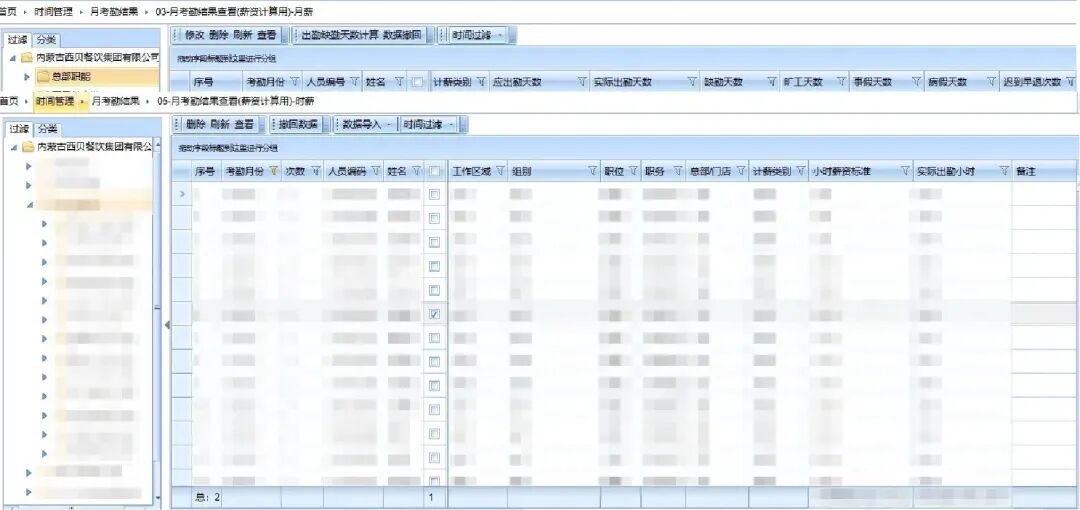Viewport: 1080px width, 510px height.
Task: Tick the checkbox in the row marked with the arrow indicator
Action: pyautogui.click(x=434, y=194)
